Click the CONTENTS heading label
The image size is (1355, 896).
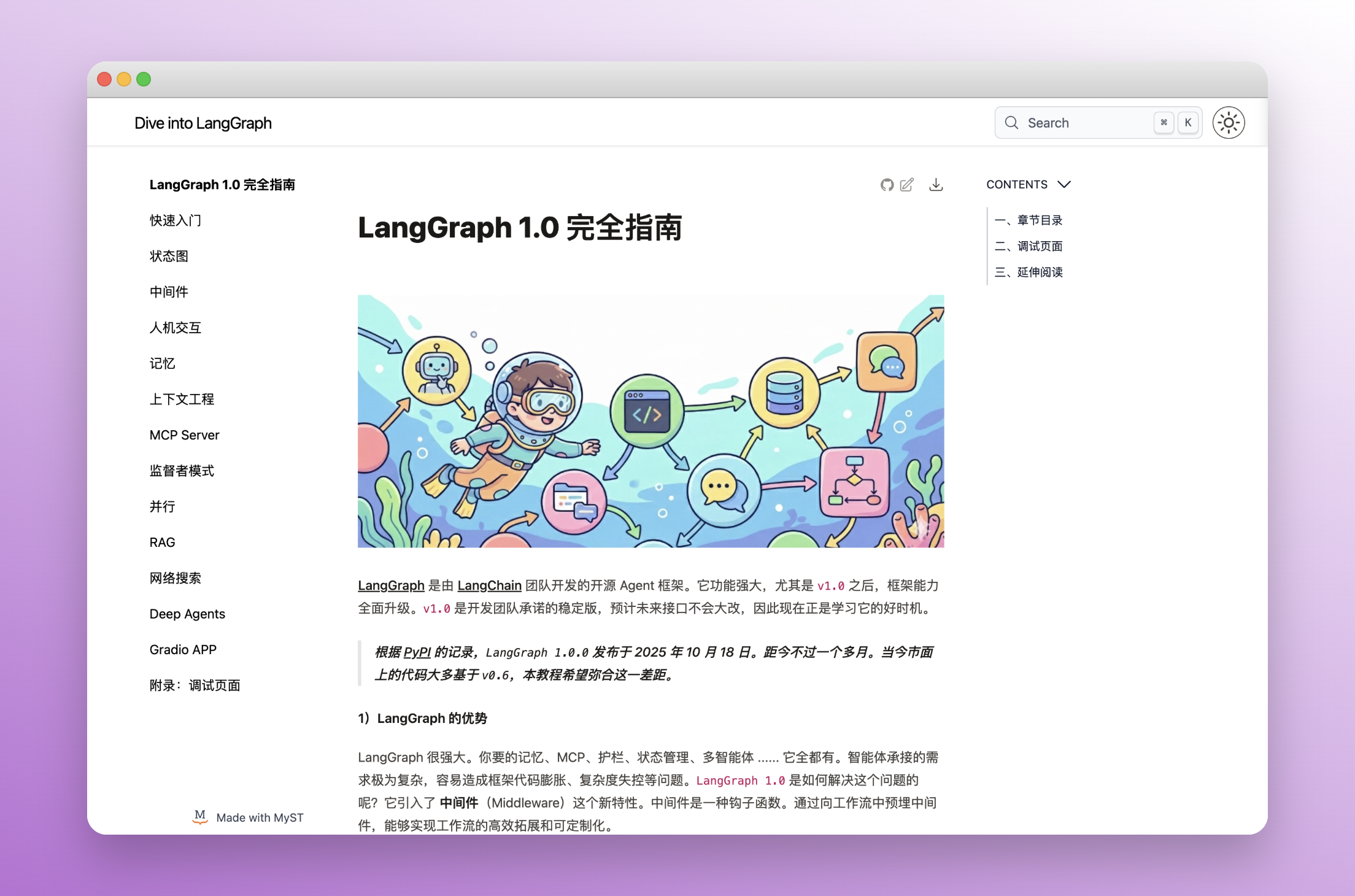[1017, 185]
